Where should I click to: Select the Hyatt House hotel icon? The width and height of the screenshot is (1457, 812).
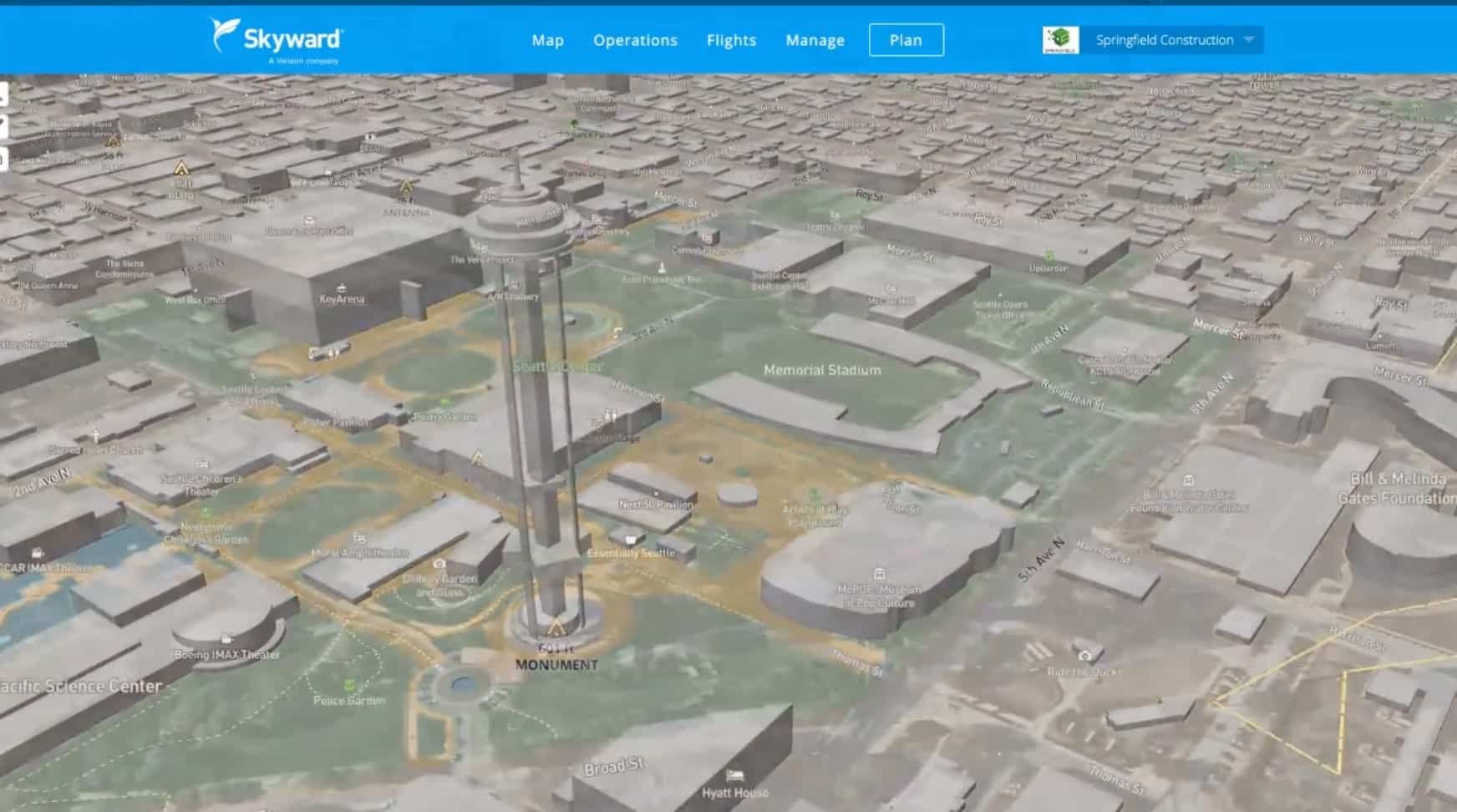pos(734,776)
